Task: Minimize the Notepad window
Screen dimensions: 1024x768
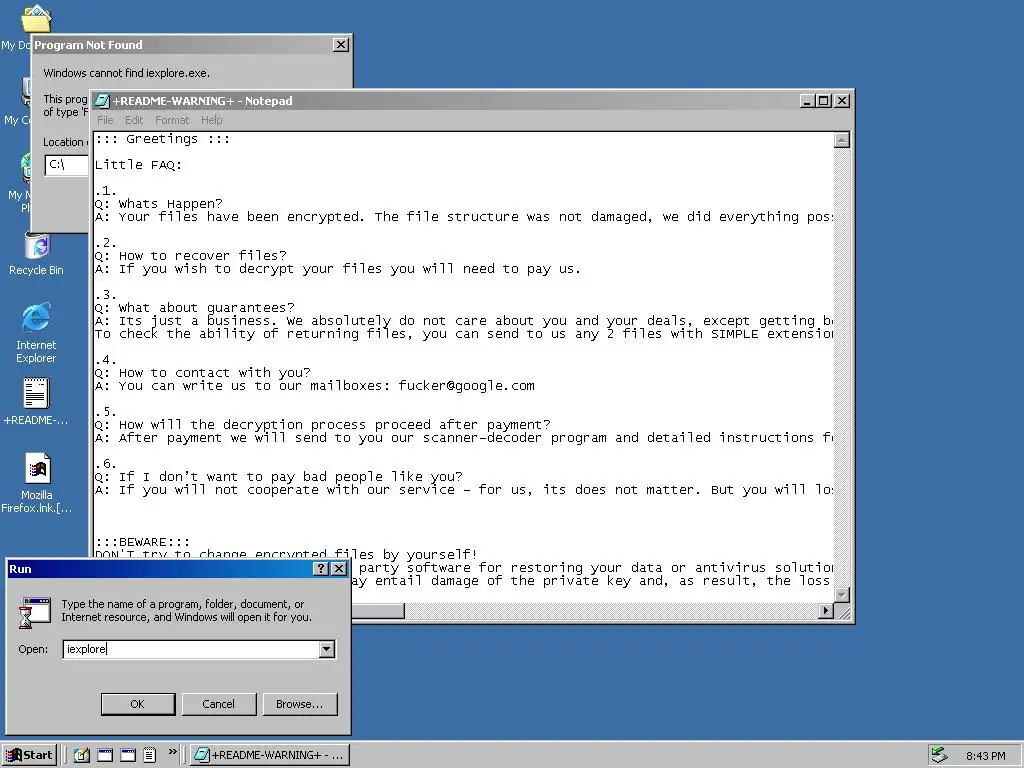Action: click(x=807, y=101)
